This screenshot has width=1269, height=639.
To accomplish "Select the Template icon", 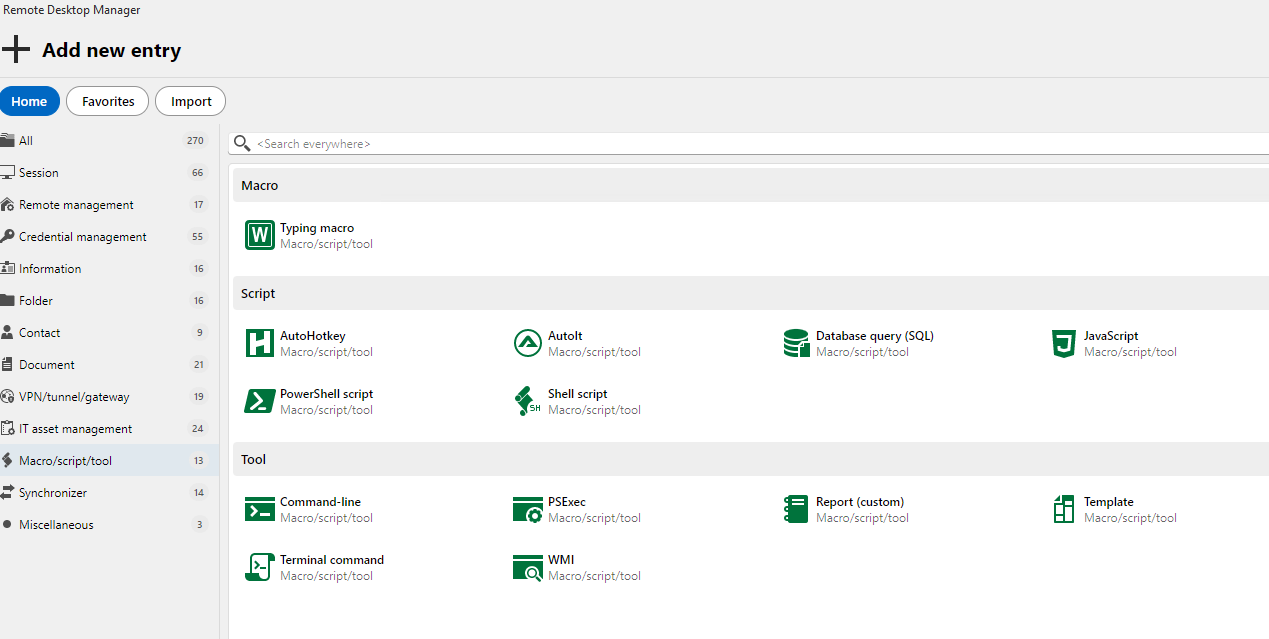I will [1064, 509].
